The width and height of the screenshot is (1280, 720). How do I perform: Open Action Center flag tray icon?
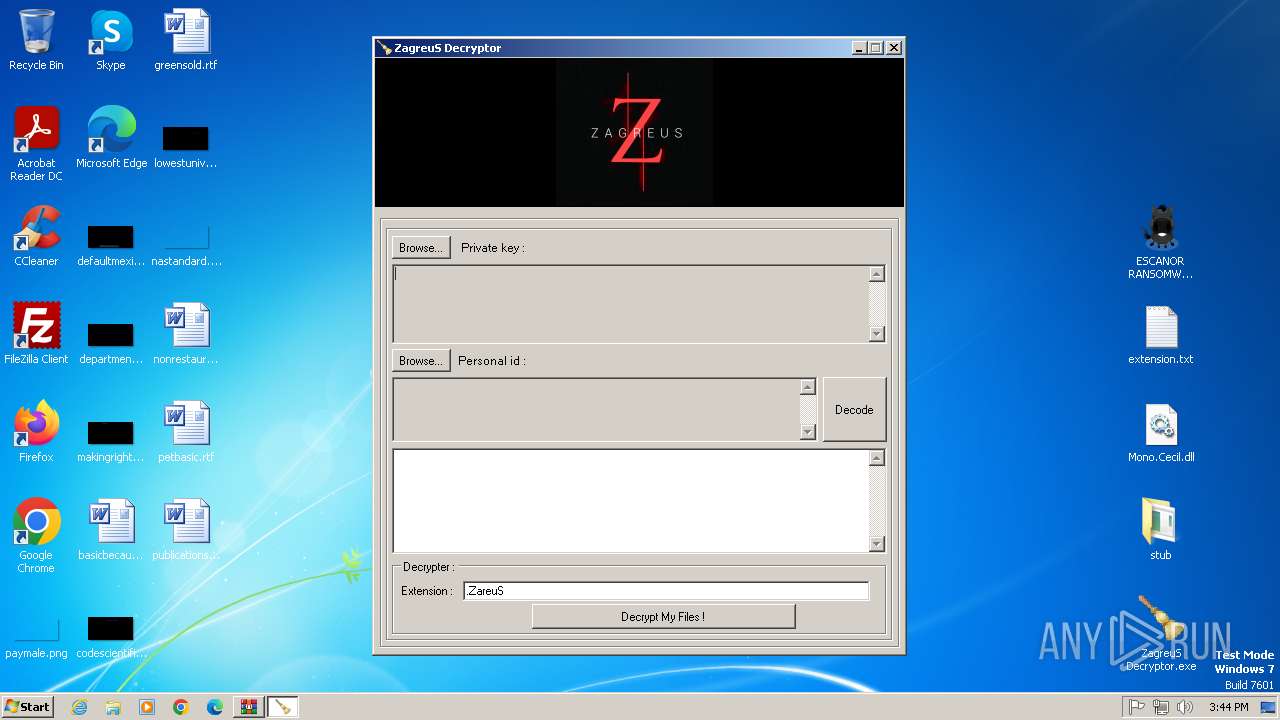(x=1136, y=707)
